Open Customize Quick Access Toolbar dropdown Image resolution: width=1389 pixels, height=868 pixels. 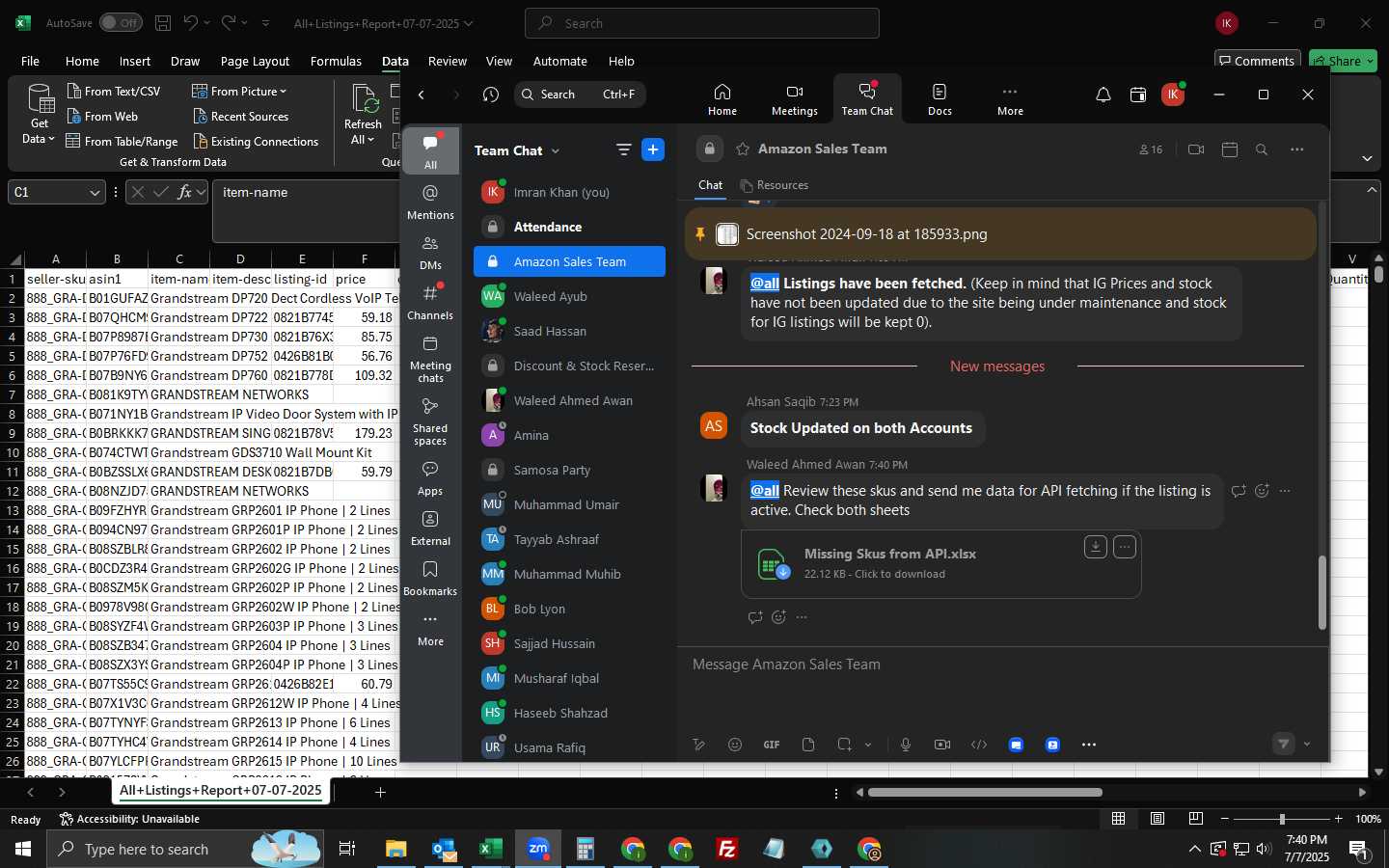[x=266, y=23]
